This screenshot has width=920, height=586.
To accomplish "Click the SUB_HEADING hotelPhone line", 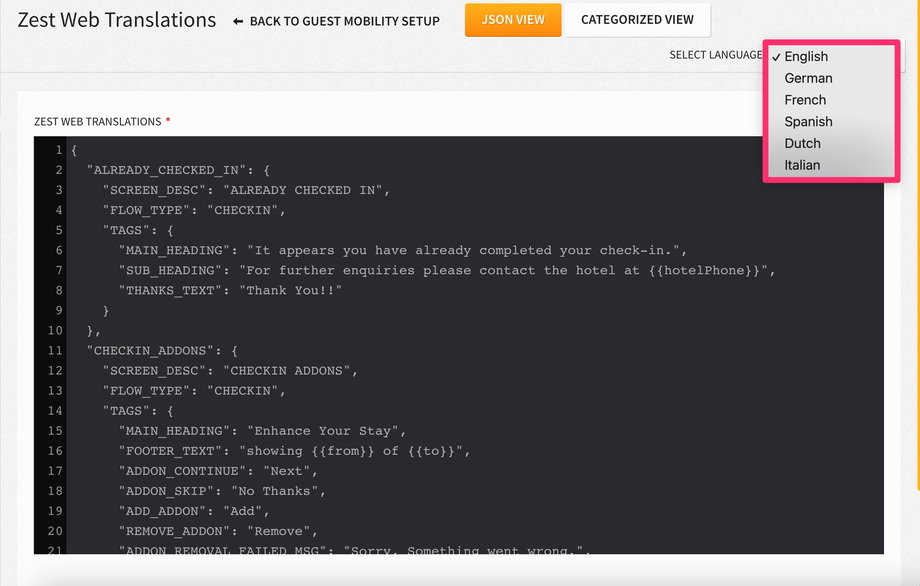I will (x=447, y=270).
